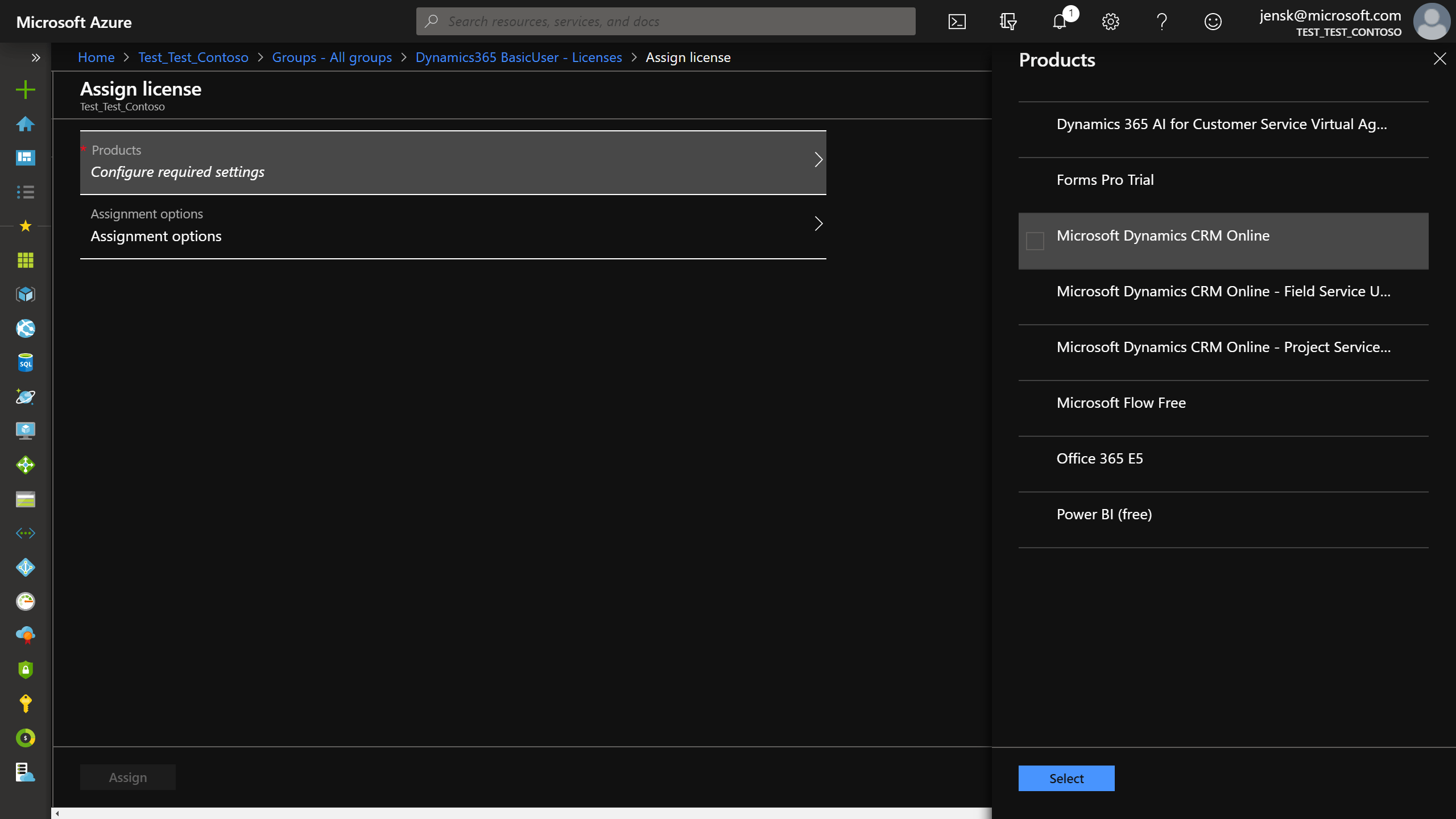Open Virtual networks arrows icon
Screen dimensions: 1456x819
coord(25,533)
